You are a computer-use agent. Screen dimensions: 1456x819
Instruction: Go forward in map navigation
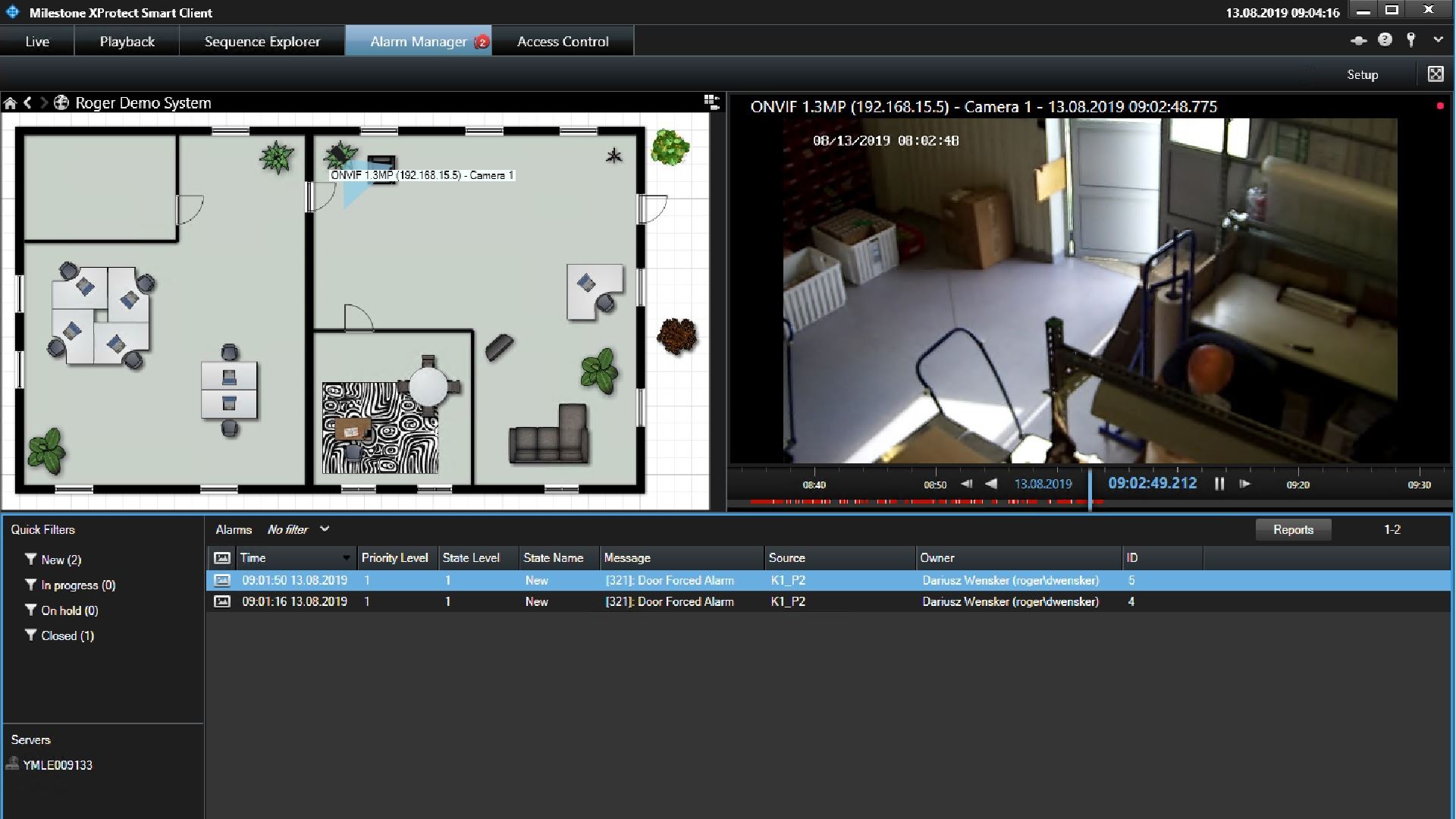click(44, 102)
